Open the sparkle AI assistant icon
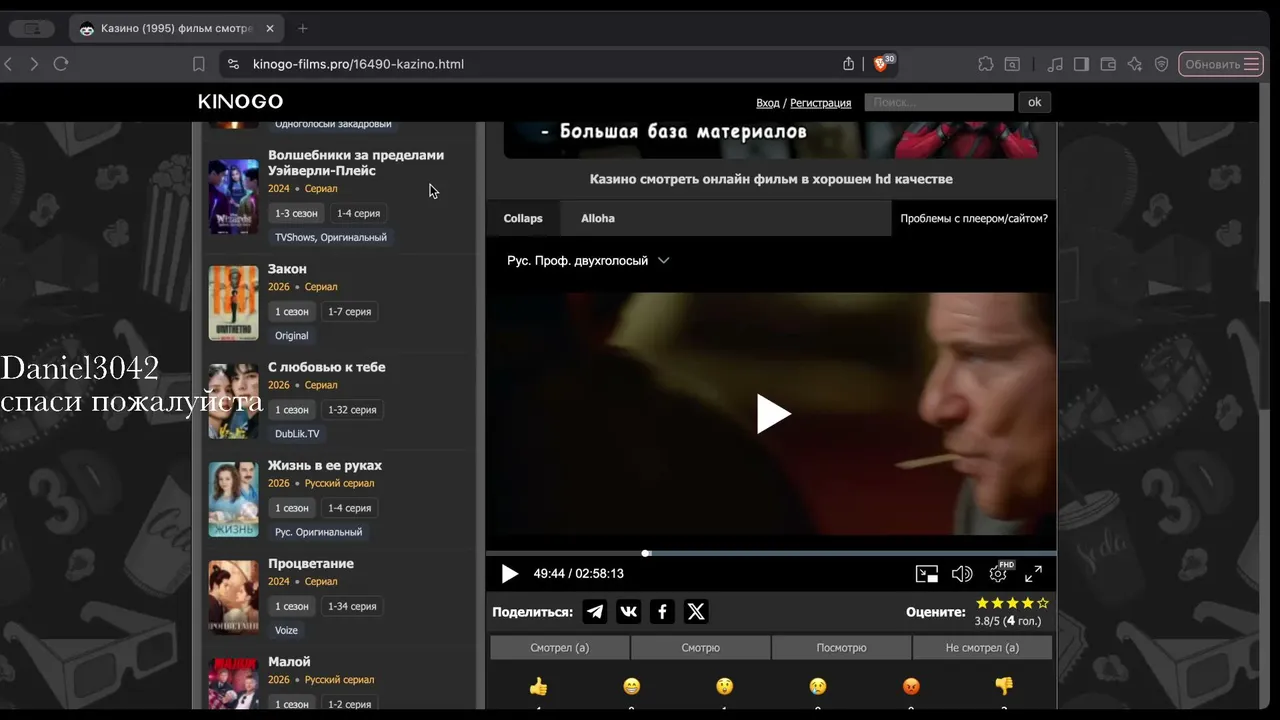 pyautogui.click(x=1135, y=64)
